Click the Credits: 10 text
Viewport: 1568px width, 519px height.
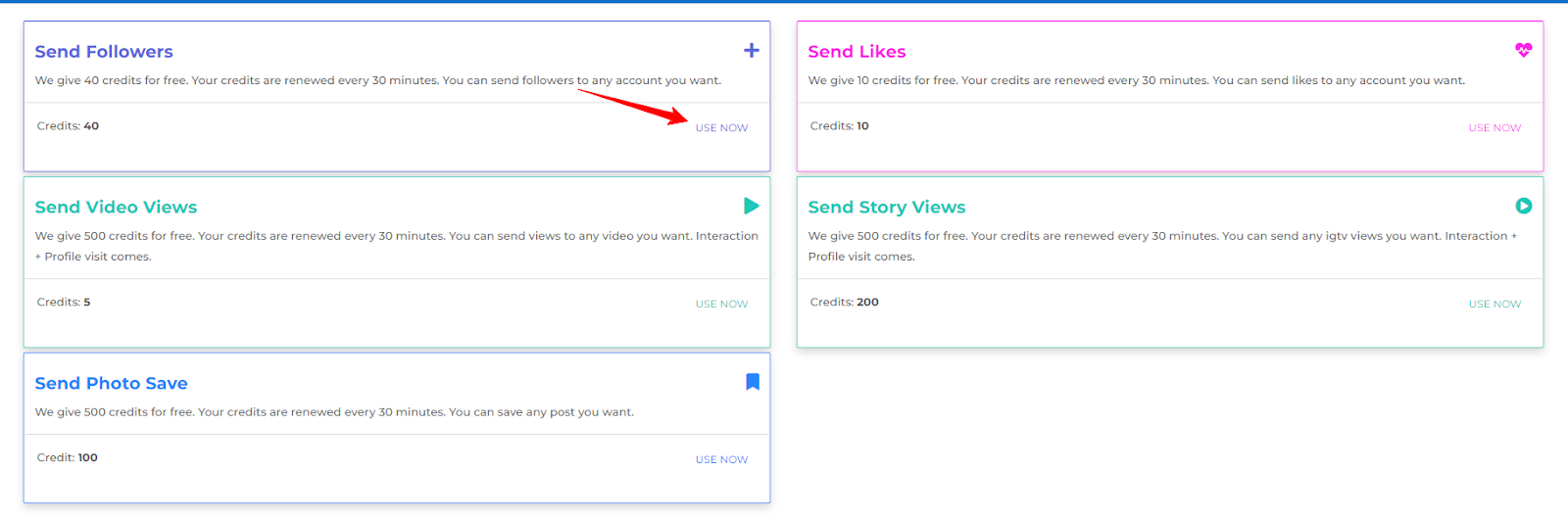tap(839, 126)
